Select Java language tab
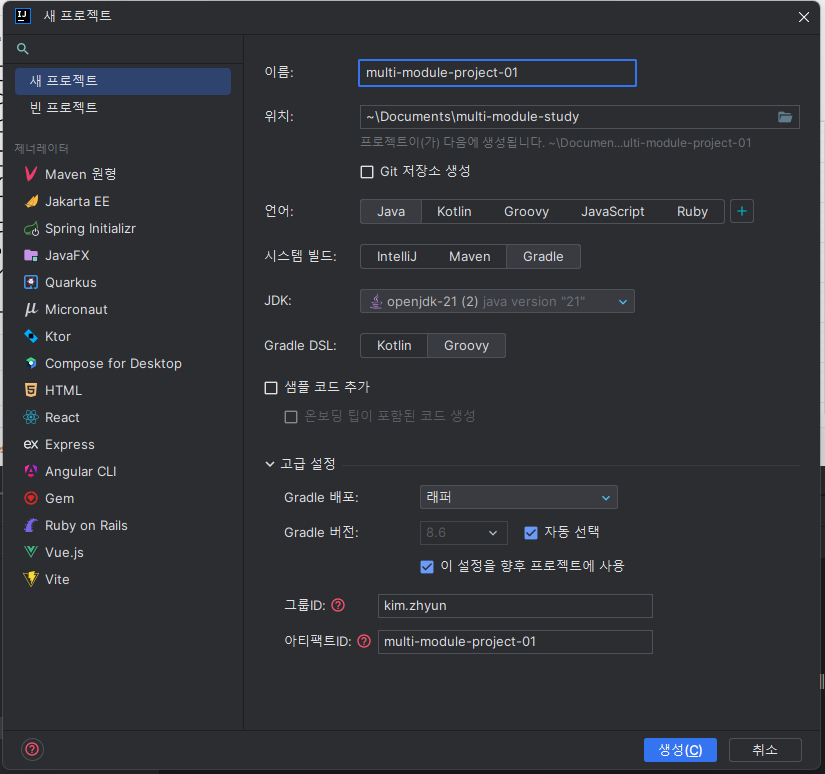Viewport: 825px width, 774px height. 391,212
